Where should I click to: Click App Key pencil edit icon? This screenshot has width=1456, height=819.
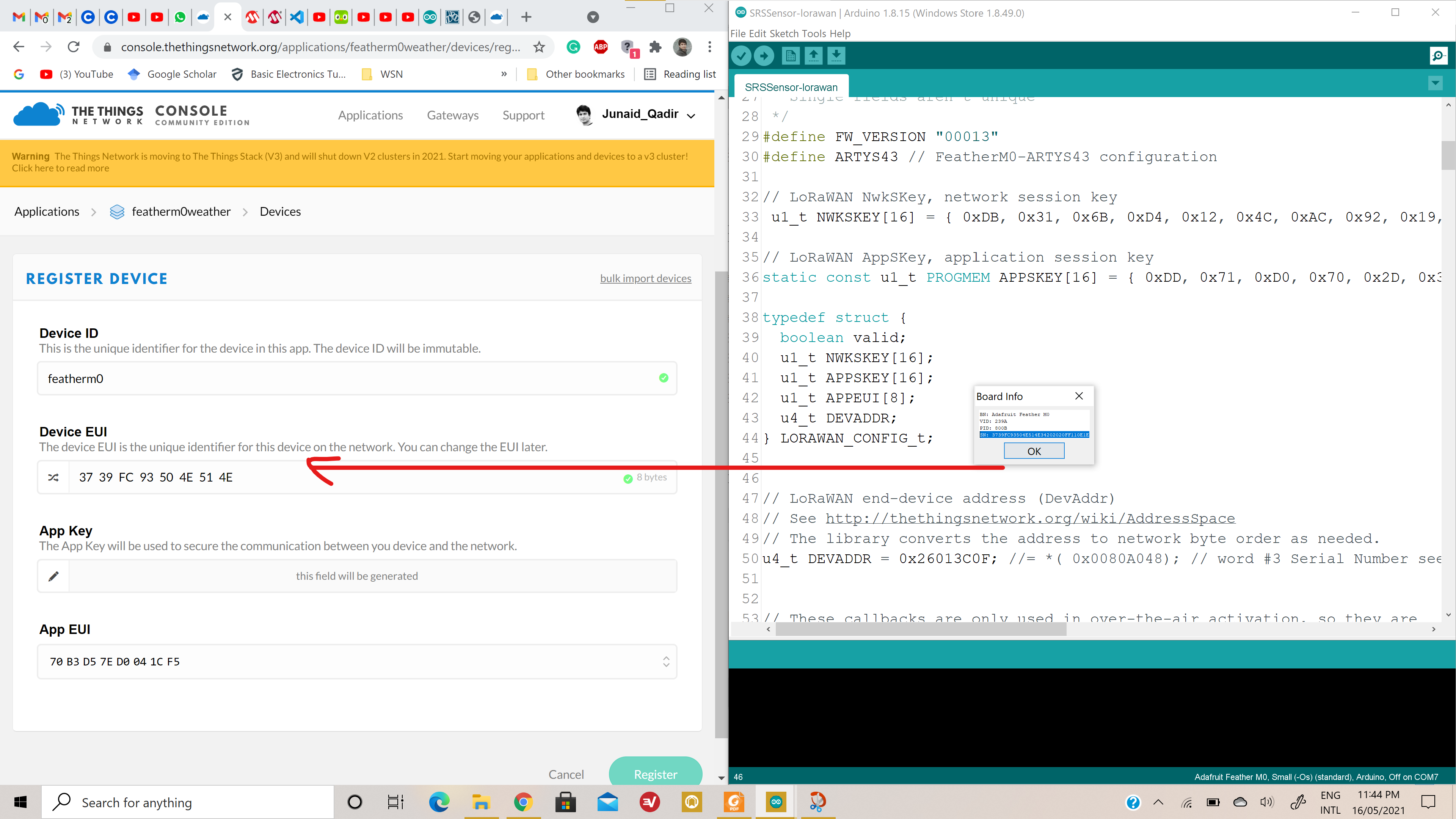click(x=54, y=576)
